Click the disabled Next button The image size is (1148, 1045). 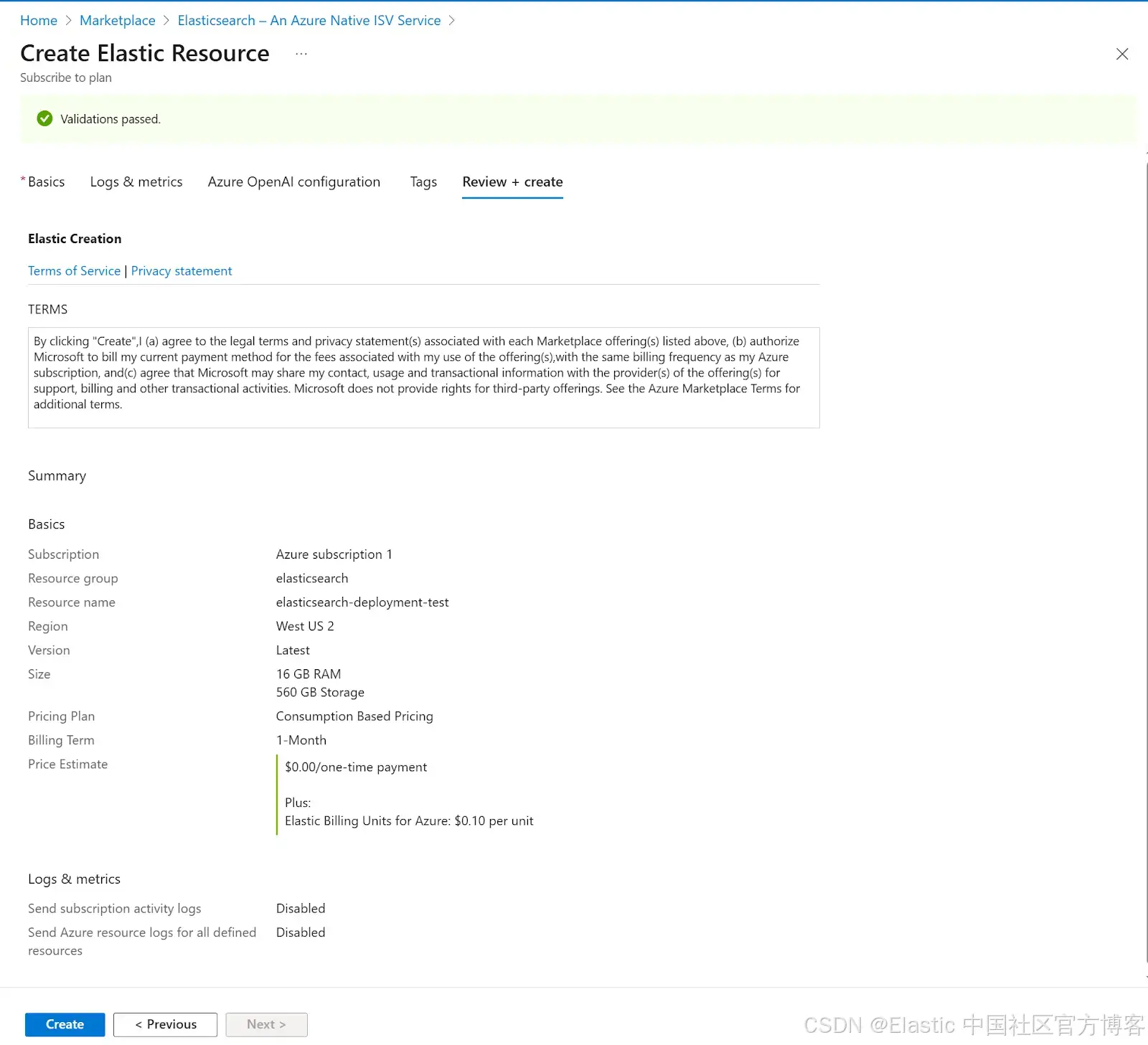click(x=266, y=1024)
